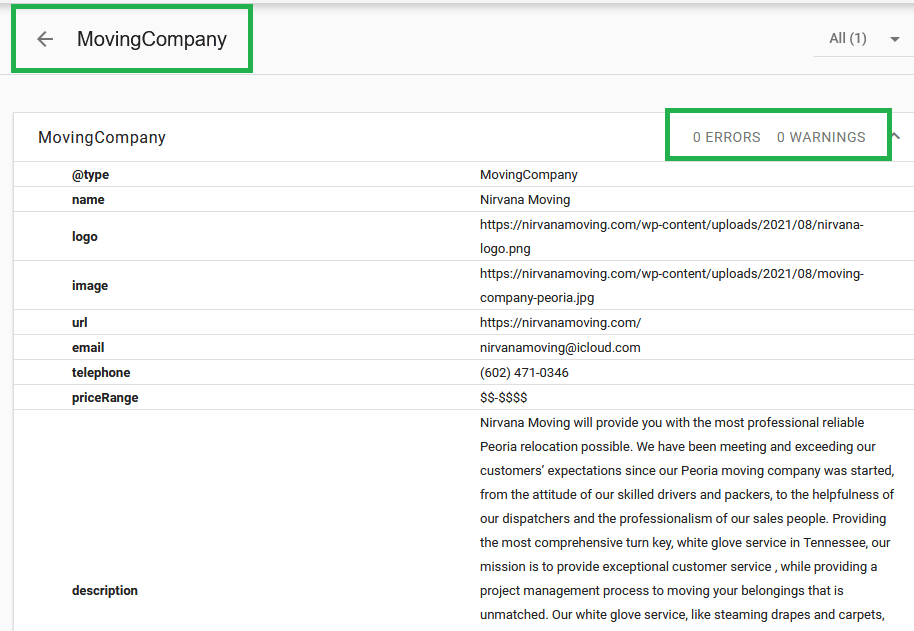Viewport: 914px width, 631px height.
Task: Click the nirvanamoving@icloud.com email value
Action: pyautogui.click(x=560, y=348)
